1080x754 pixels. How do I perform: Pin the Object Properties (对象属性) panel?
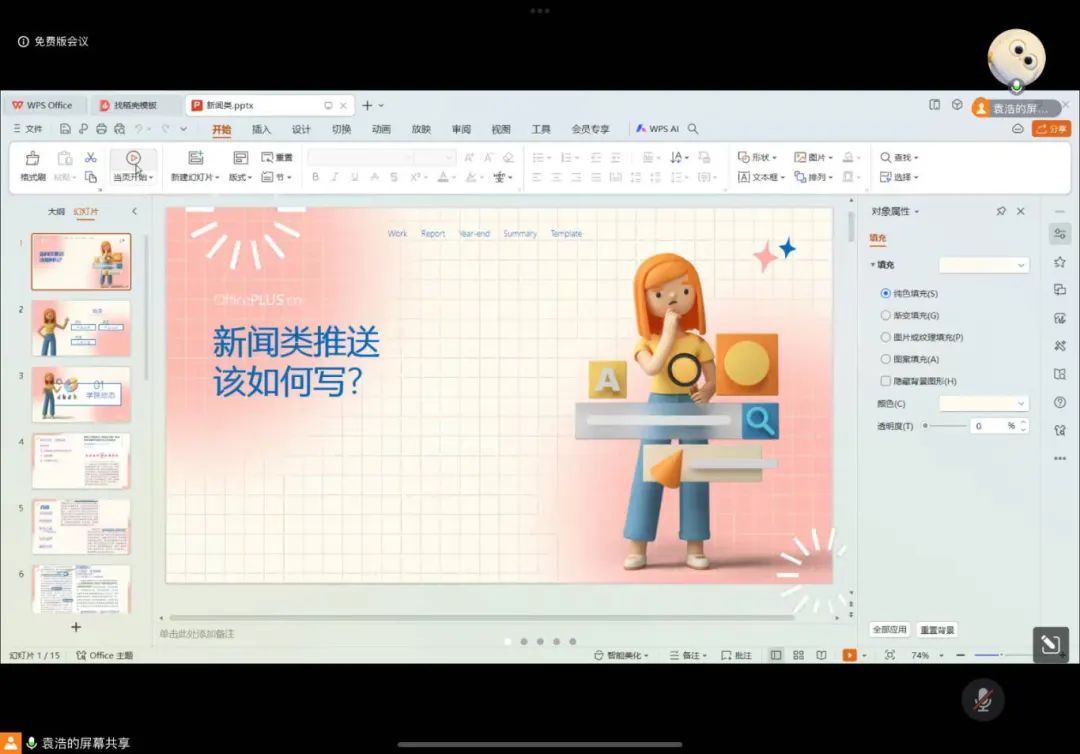pos(1001,211)
